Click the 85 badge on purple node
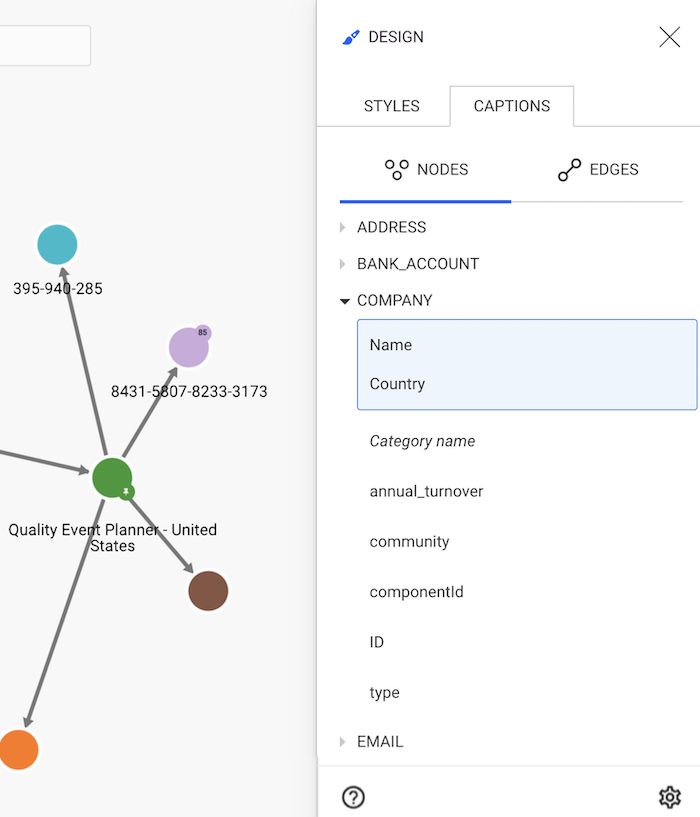Viewport: 700px width, 817px height. pos(202,333)
